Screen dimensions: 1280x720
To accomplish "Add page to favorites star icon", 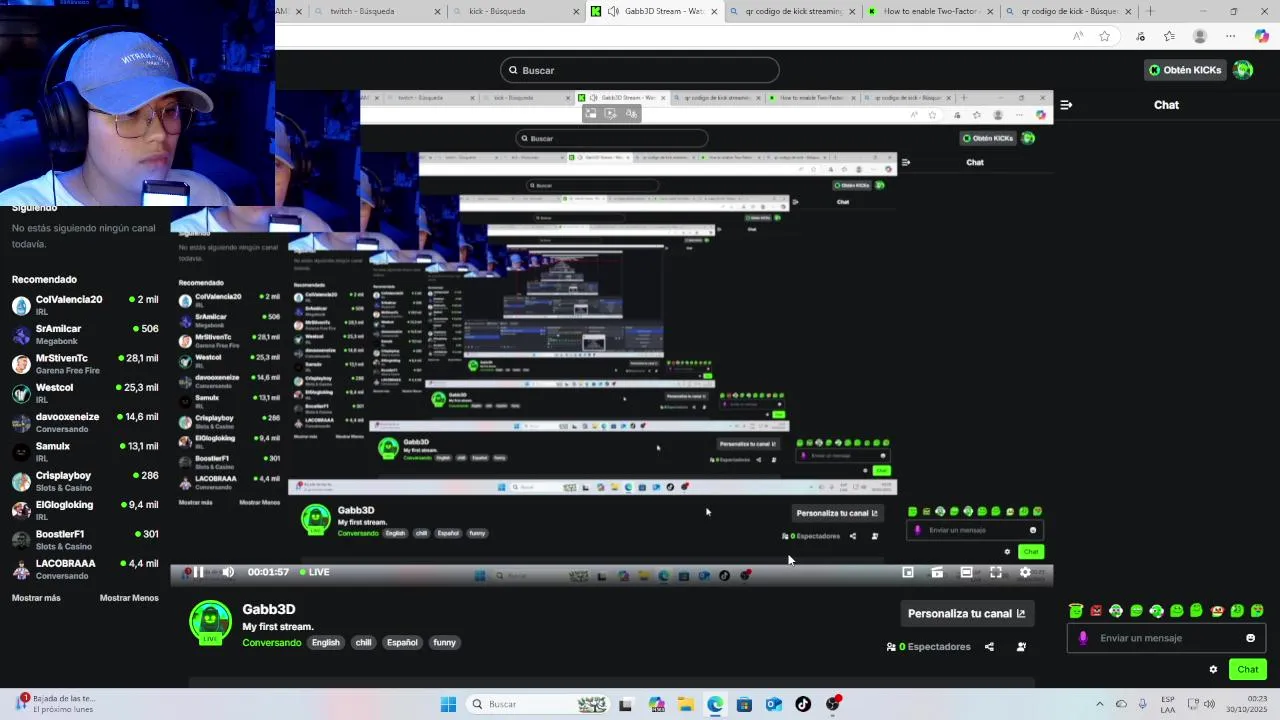I will click(1104, 36).
